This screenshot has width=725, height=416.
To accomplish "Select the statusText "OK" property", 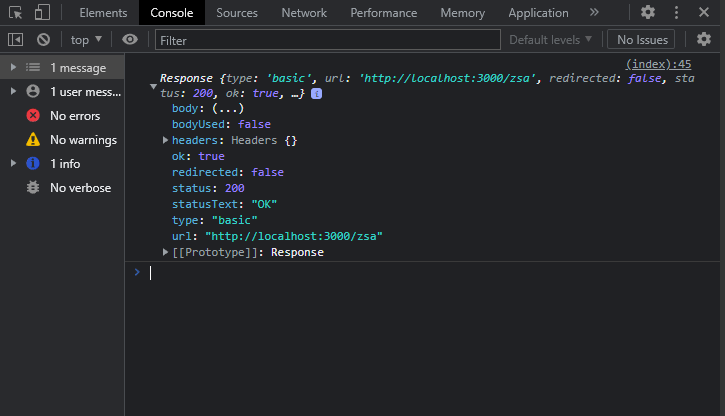I will [x=224, y=204].
